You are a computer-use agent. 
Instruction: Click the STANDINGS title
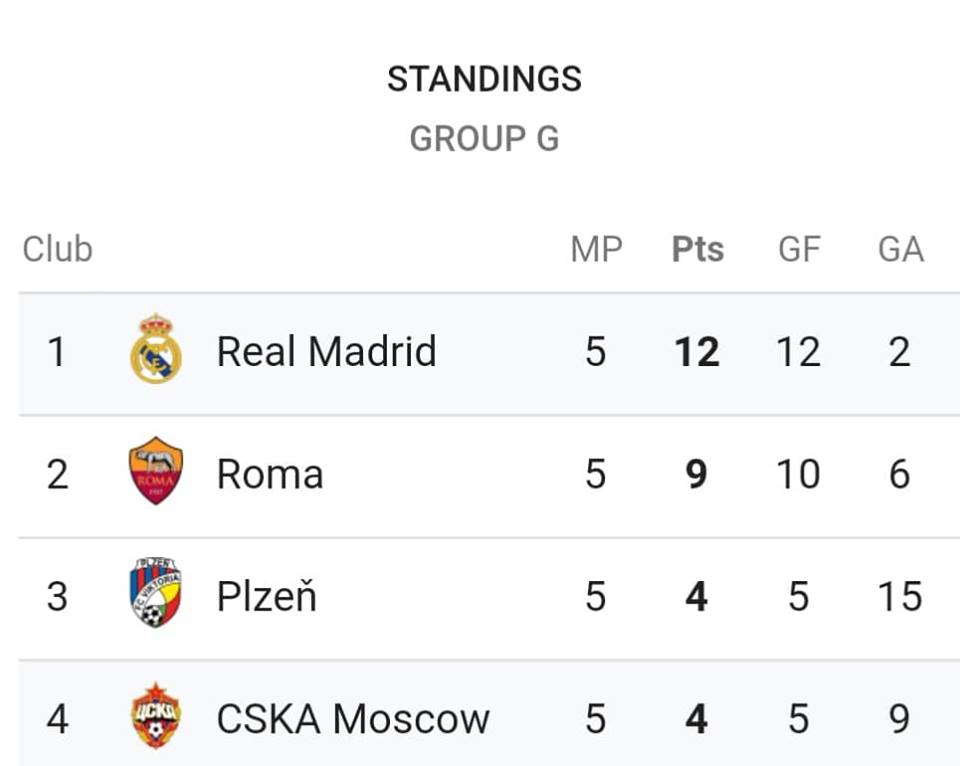[484, 79]
